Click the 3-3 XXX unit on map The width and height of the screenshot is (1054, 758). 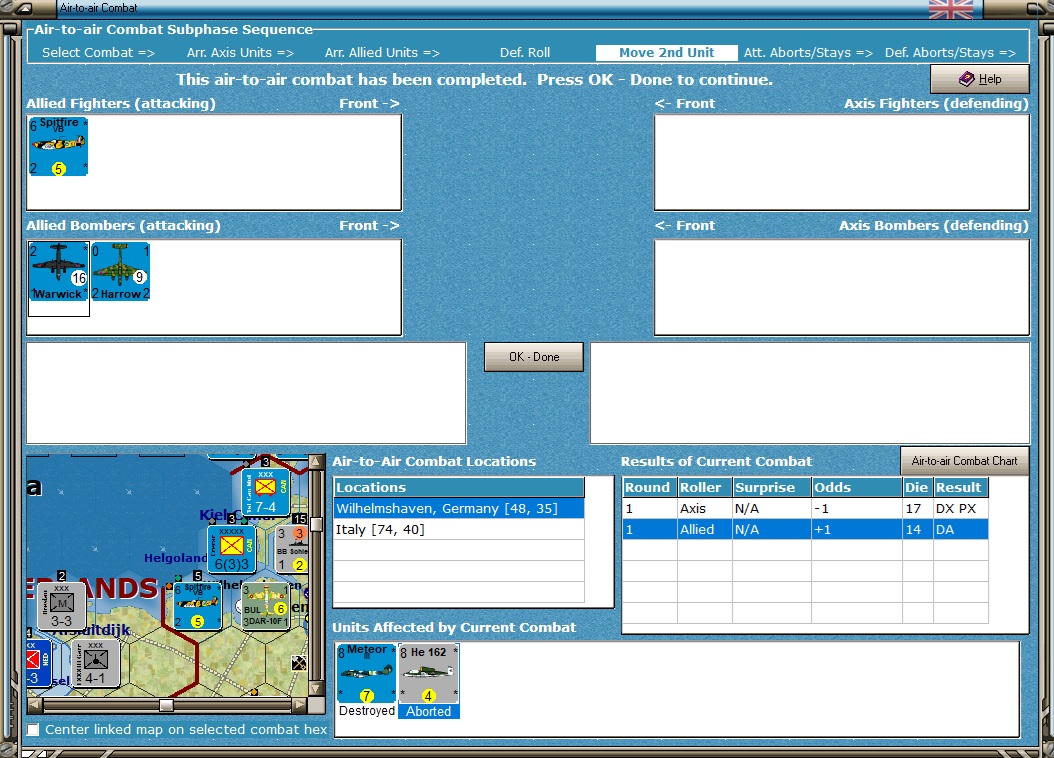62,606
